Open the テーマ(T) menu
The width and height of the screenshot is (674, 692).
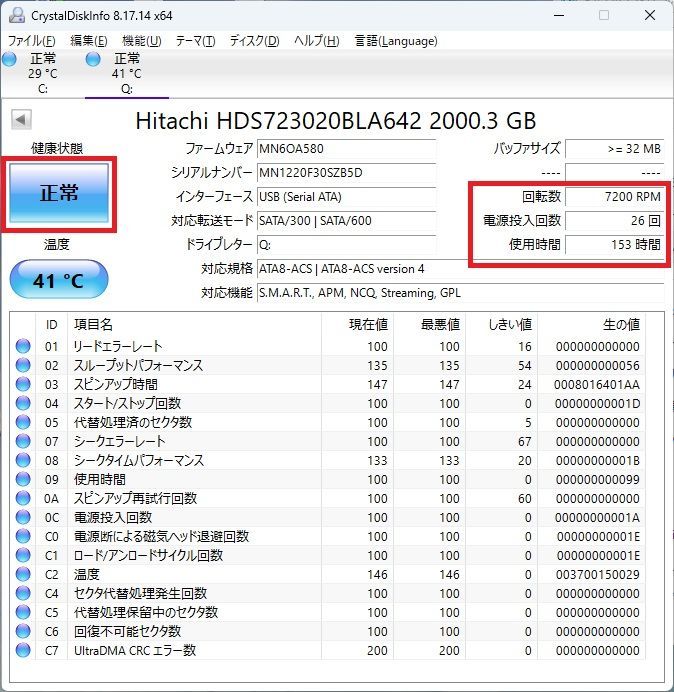196,41
